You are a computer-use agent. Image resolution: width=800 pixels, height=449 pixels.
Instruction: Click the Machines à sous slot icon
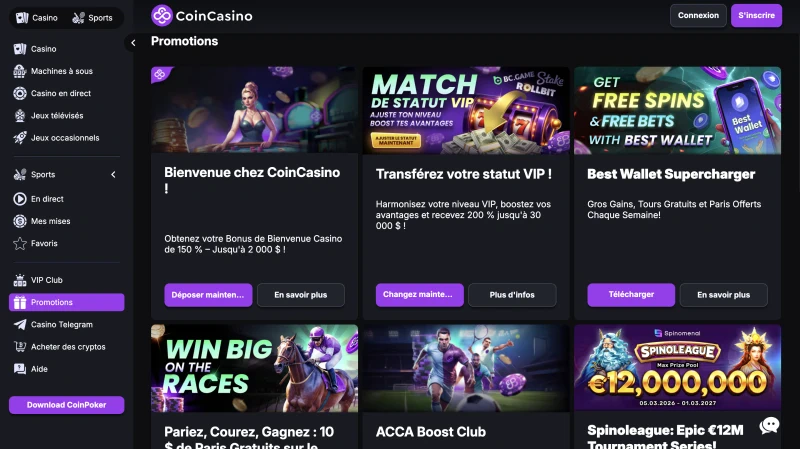20,71
